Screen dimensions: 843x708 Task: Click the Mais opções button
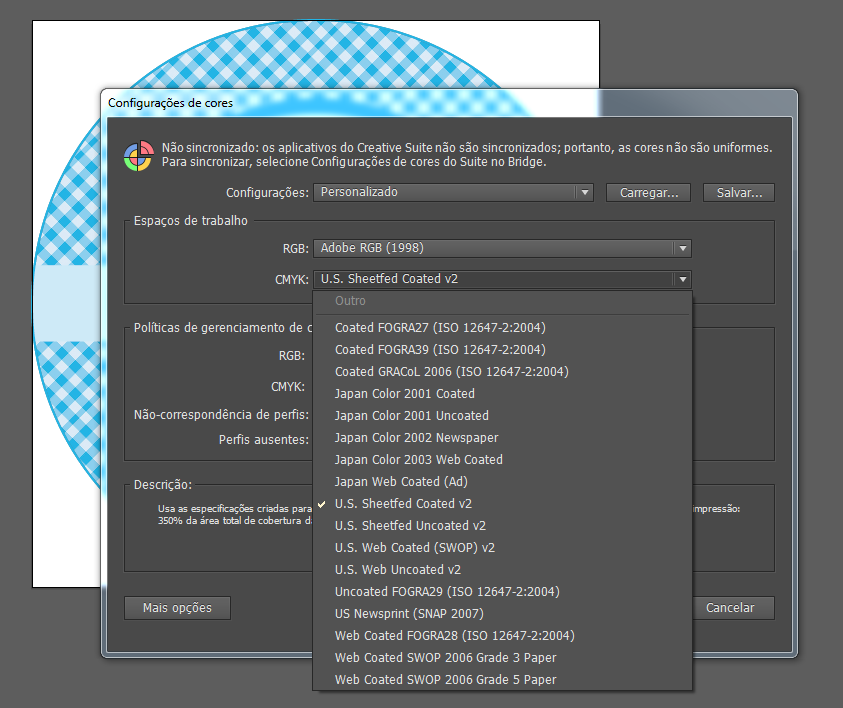pos(177,608)
